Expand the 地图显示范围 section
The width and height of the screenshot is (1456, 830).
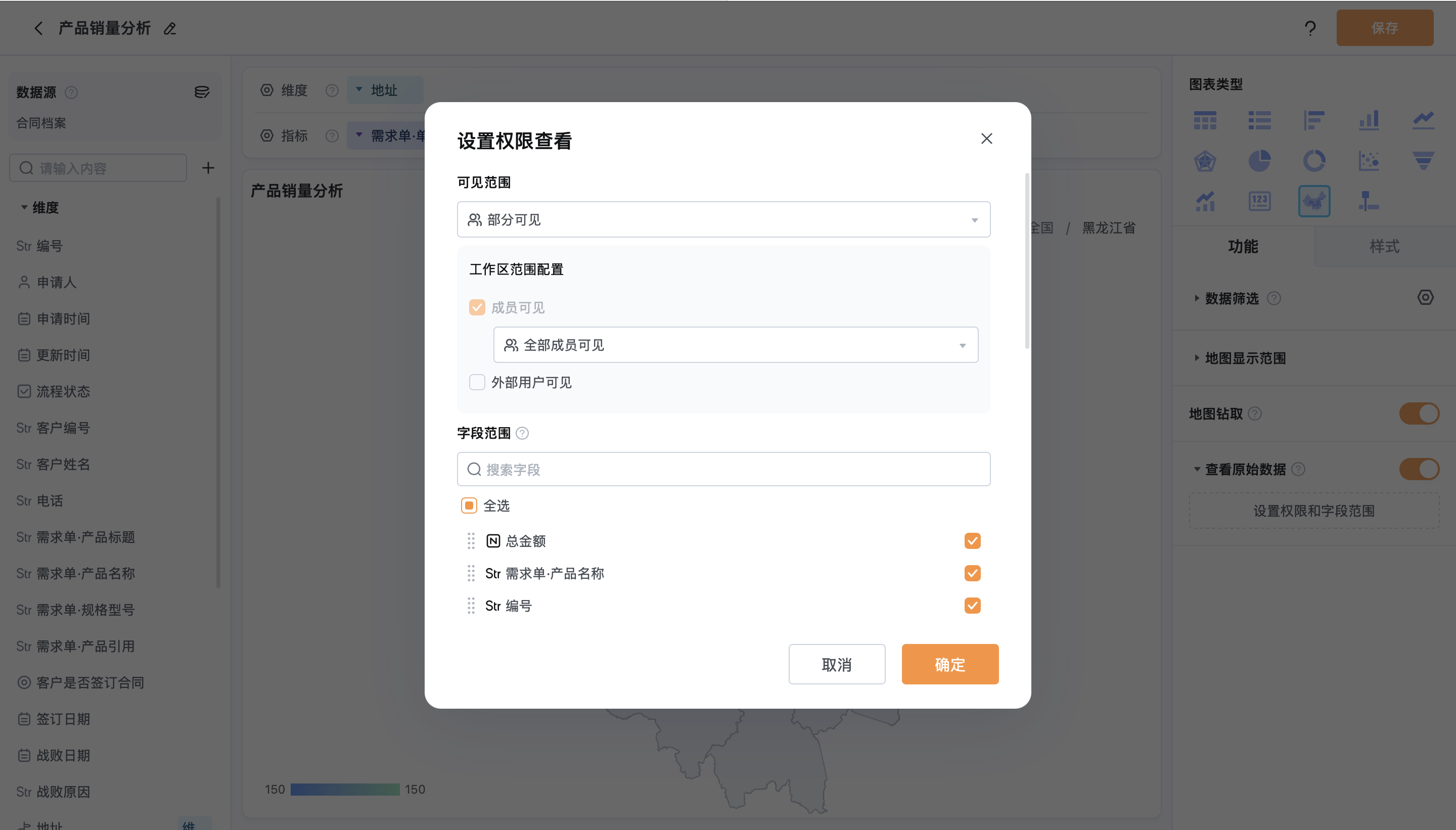click(1196, 358)
